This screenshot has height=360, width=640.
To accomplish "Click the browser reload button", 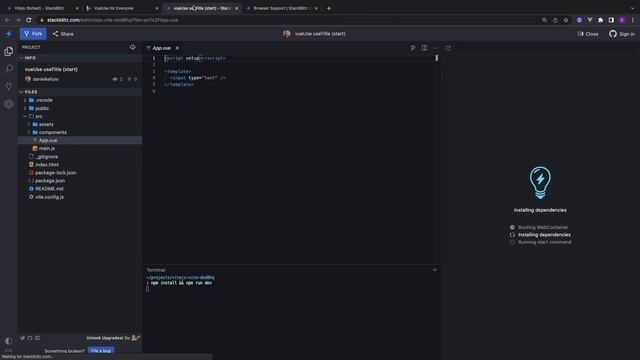I will [29, 20].
